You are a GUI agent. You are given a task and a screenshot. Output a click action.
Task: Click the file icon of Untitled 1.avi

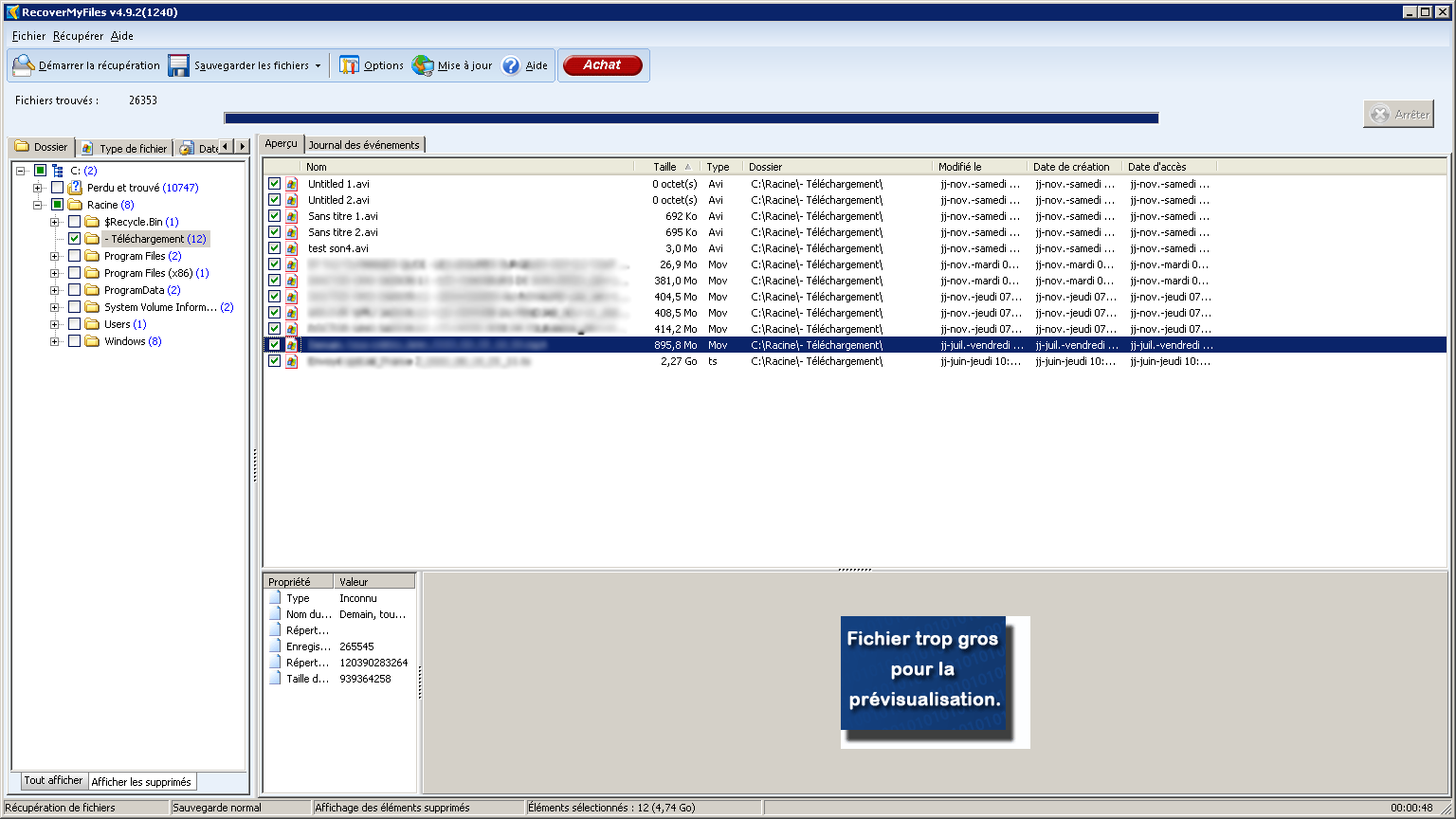292,184
